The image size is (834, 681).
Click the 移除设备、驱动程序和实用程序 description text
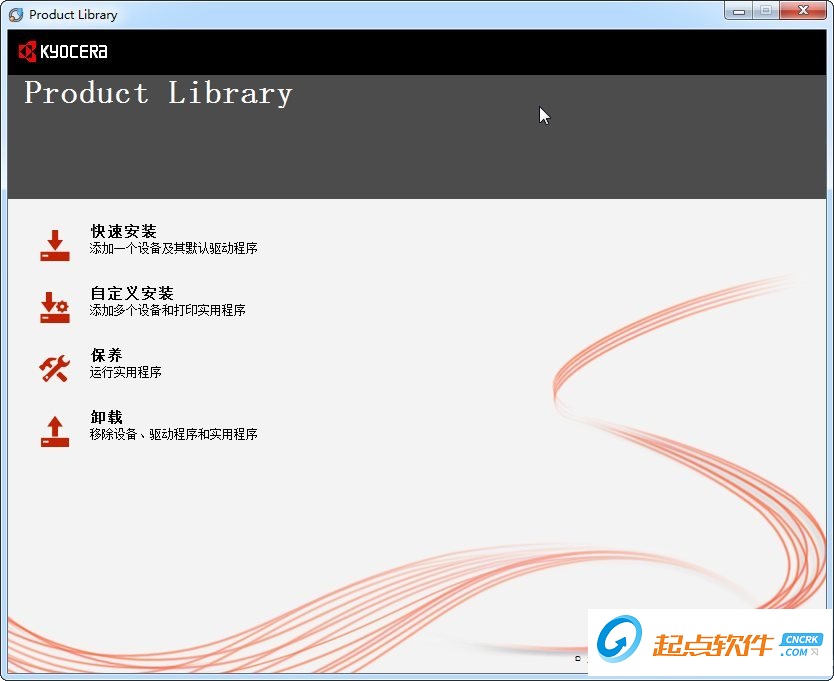[x=172, y=434]
